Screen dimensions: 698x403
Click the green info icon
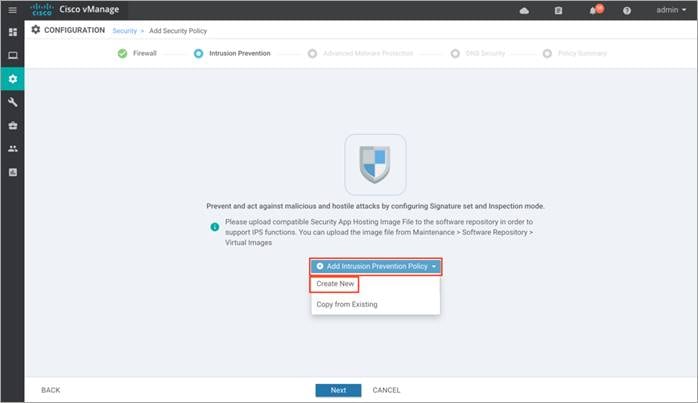(215, 227)
